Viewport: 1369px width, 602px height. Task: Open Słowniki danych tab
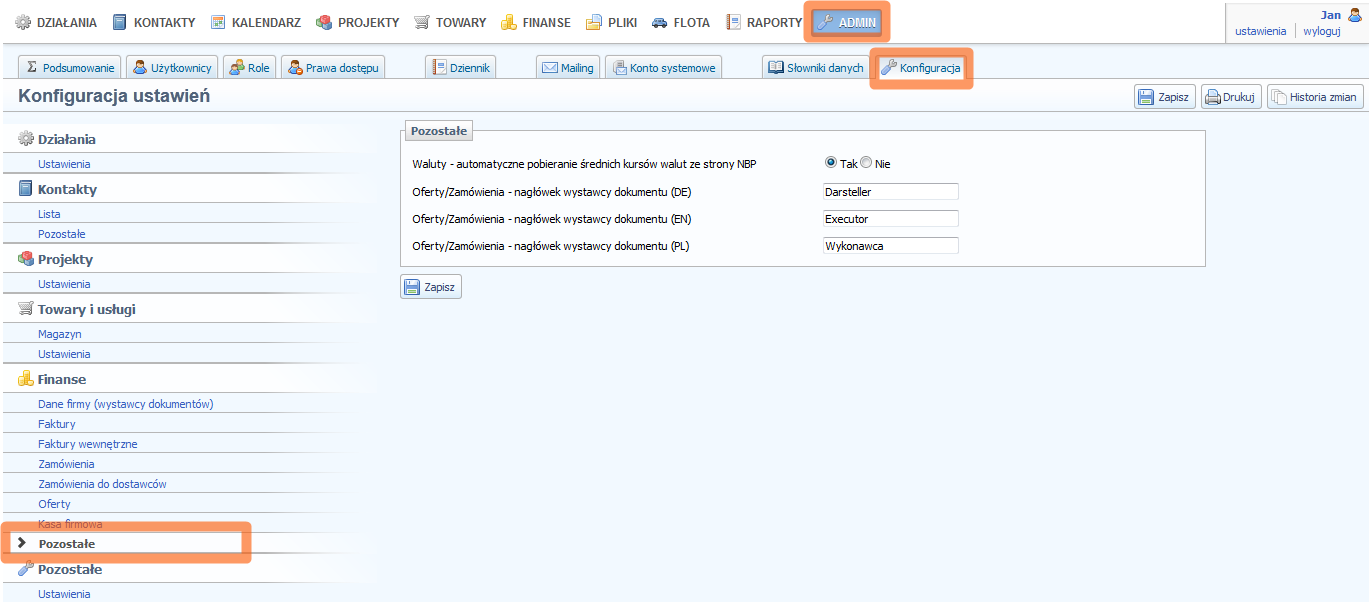816,68
